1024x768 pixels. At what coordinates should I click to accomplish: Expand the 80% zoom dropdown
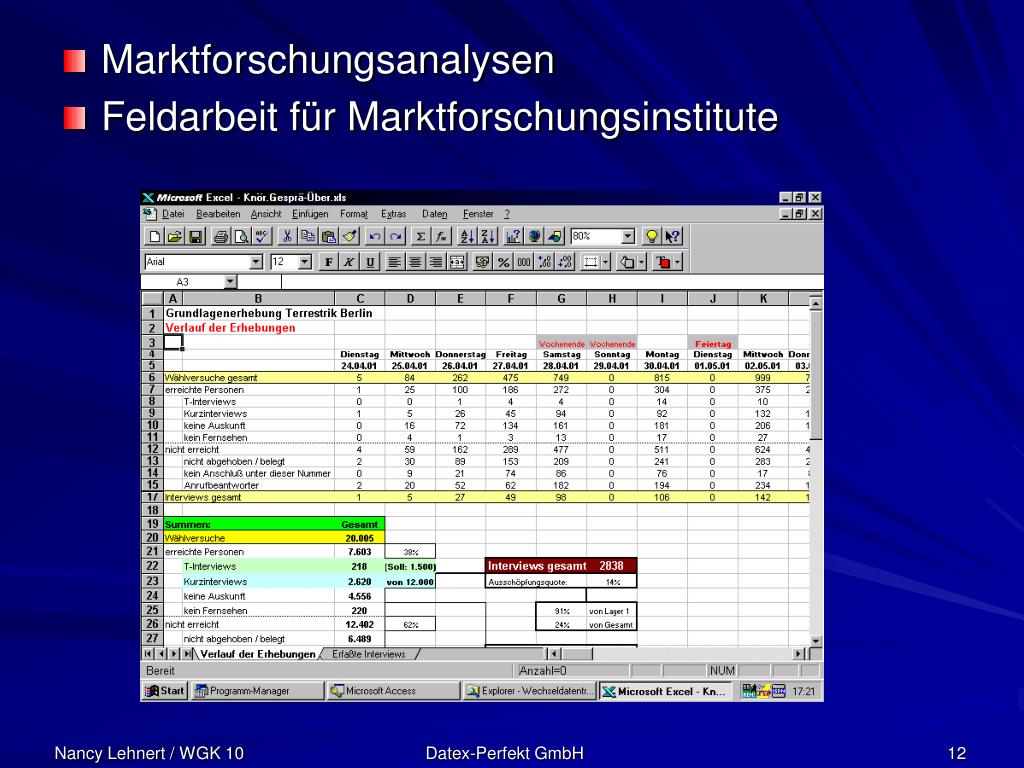(x=628, y=236)
